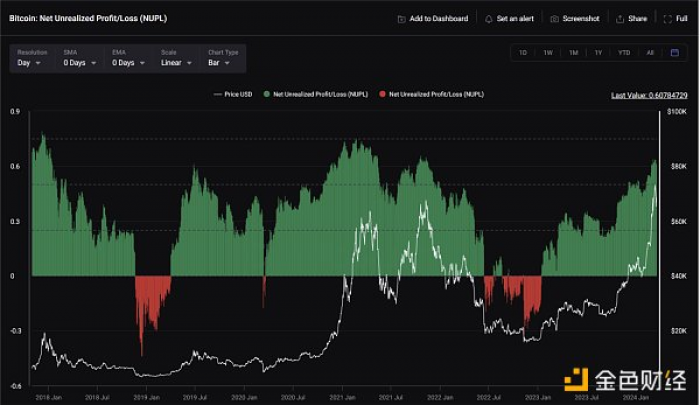
Task: Click the Share upload icon
Action: coord(620,19)
